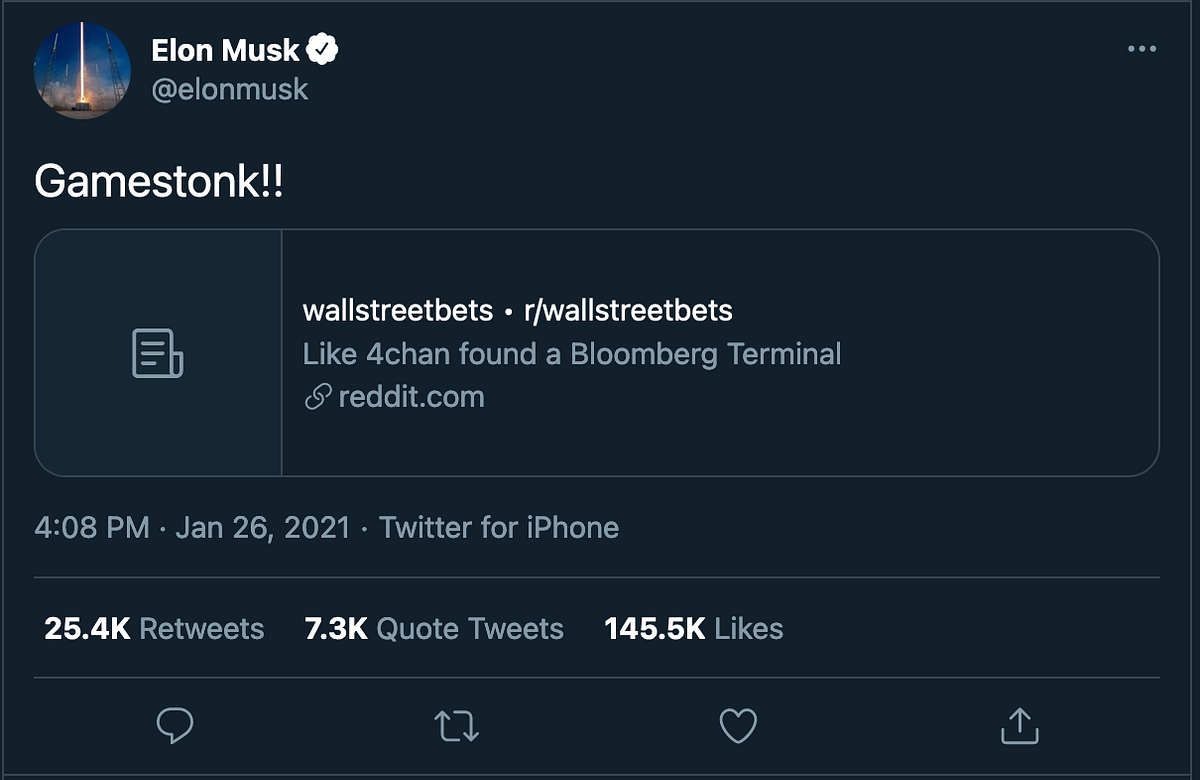Like the tweet with the heart icon
The height and width of the screenshot is (780, 1200).
(738, 726)
